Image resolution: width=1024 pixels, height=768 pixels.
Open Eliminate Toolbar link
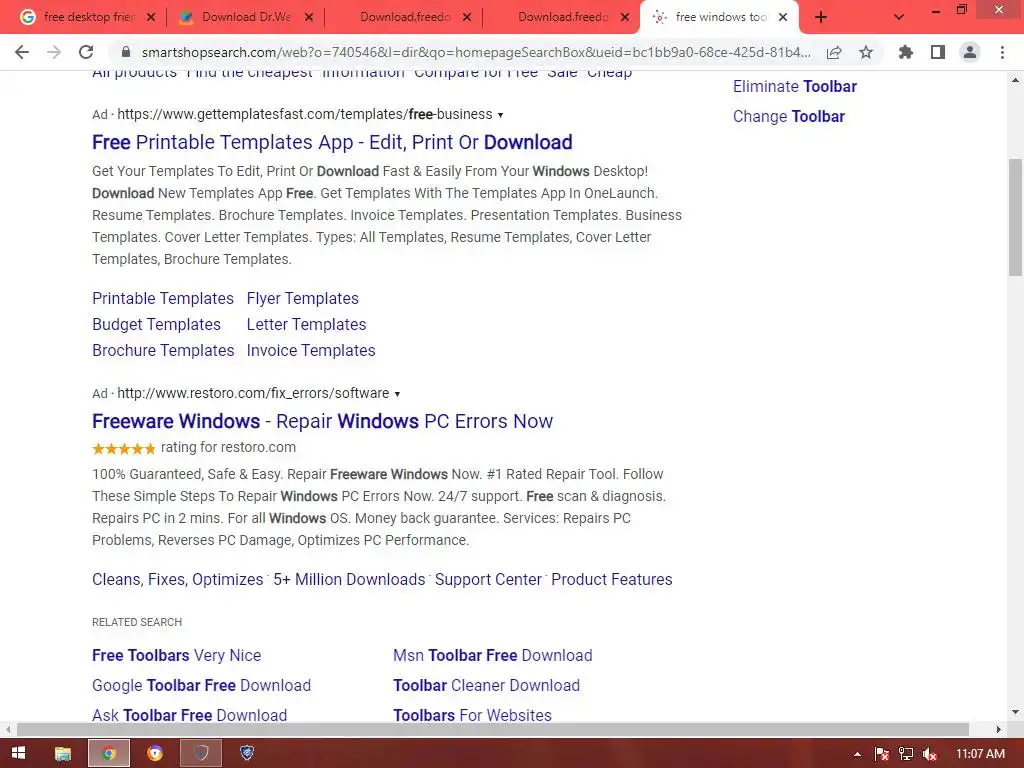pyautogui.click(x=795, y=86)
